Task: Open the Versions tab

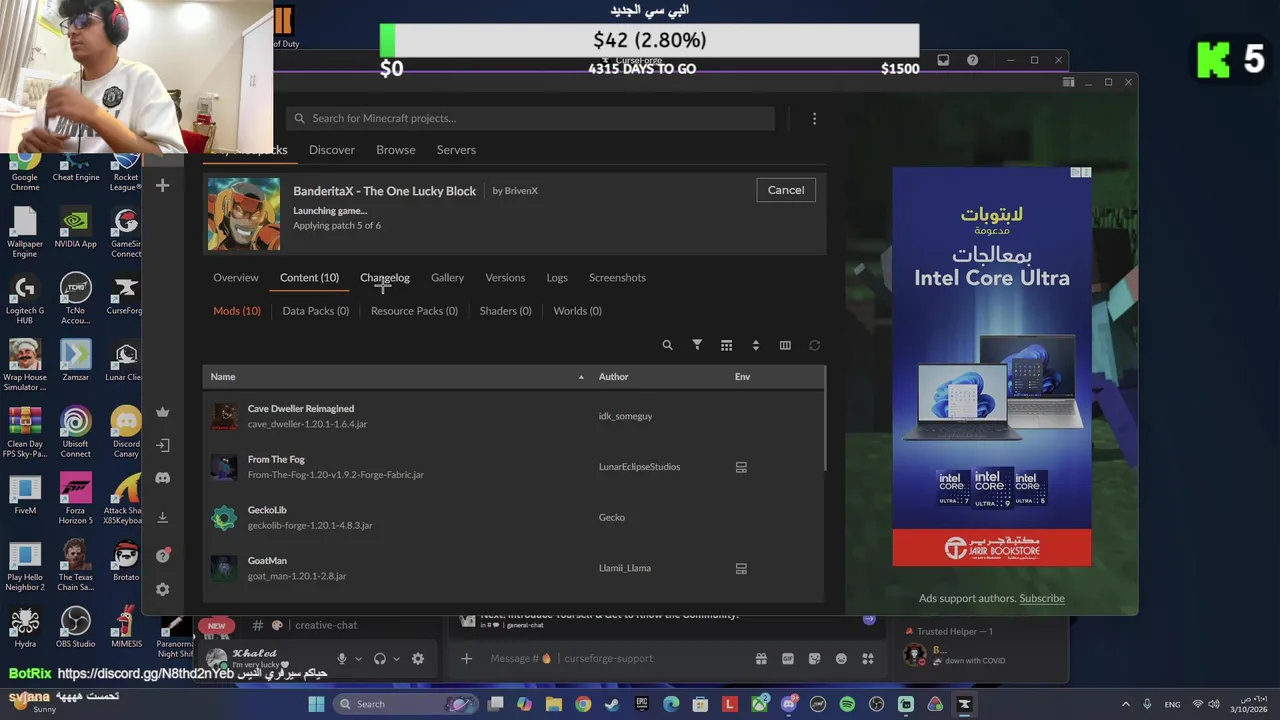Action: point(505,278)
